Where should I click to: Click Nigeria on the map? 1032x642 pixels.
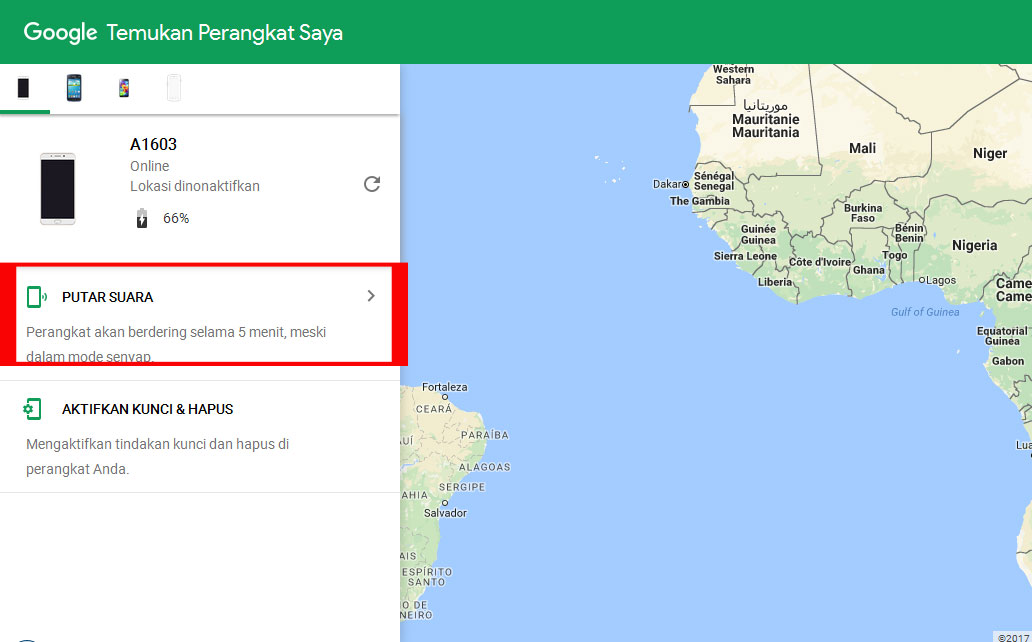(974, 246)
